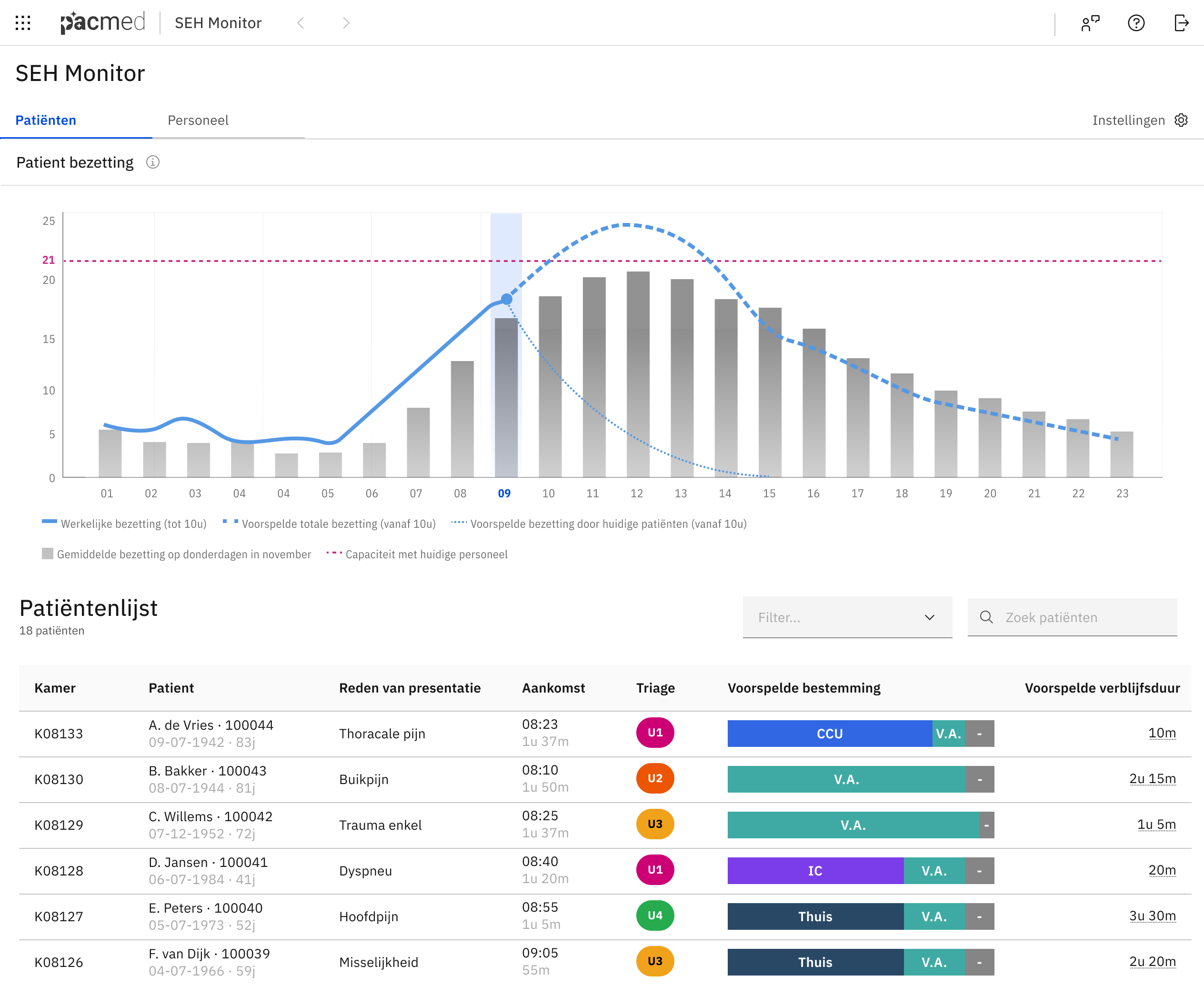1204x986 pixels.
Task: Expand the Filter dropdown
Action: 847,617
